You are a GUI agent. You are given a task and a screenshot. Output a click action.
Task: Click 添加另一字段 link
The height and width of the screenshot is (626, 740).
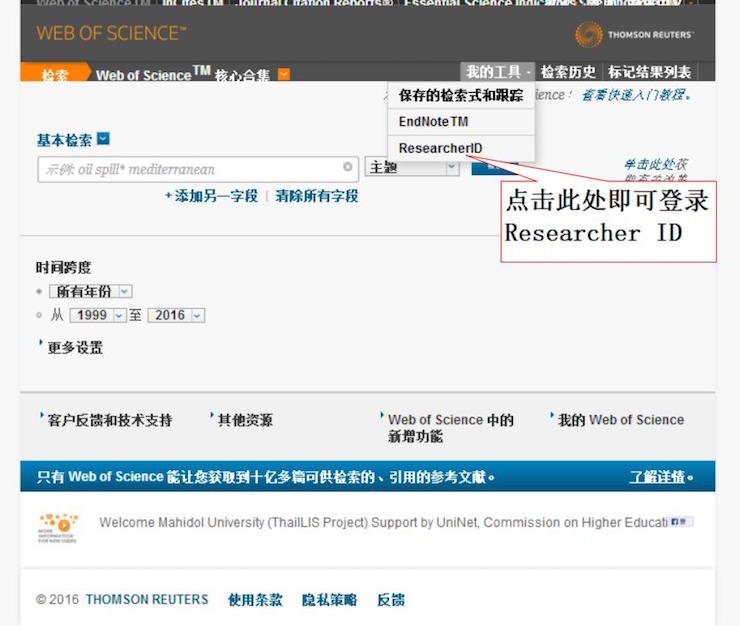coord(211,196)
